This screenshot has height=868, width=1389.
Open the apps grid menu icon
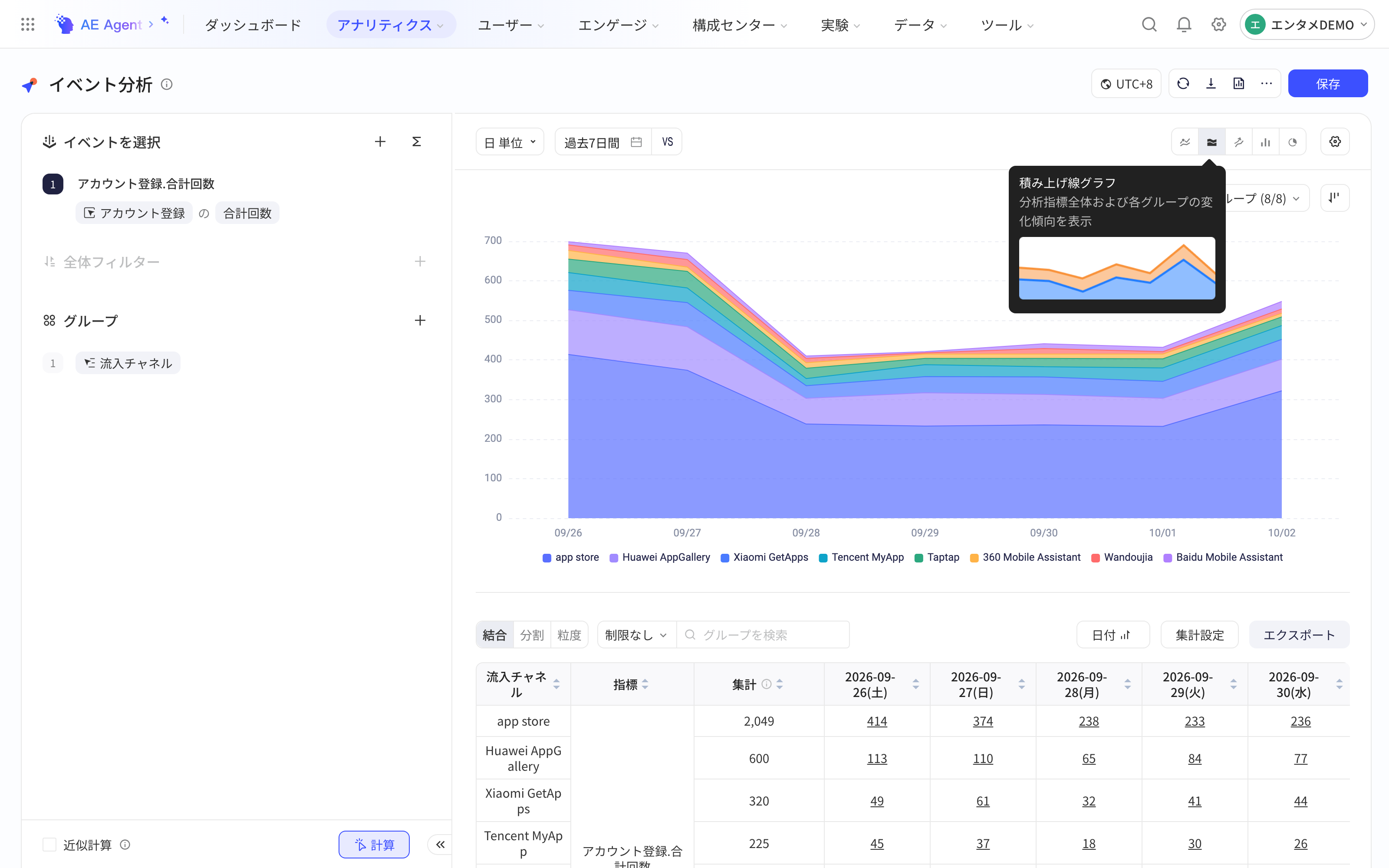tap(27, 24)
